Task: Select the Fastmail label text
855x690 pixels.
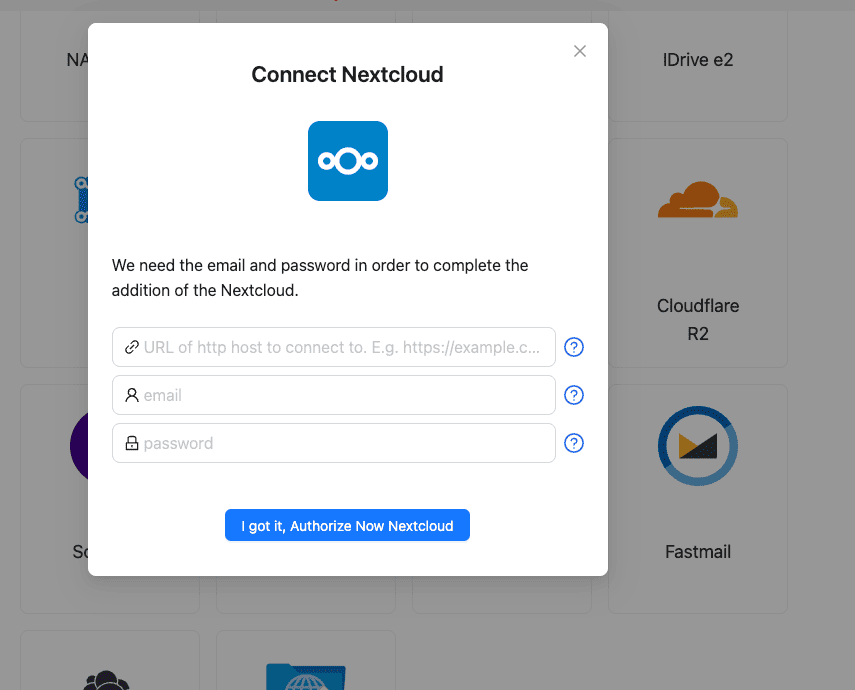Action: click(697, 551)
